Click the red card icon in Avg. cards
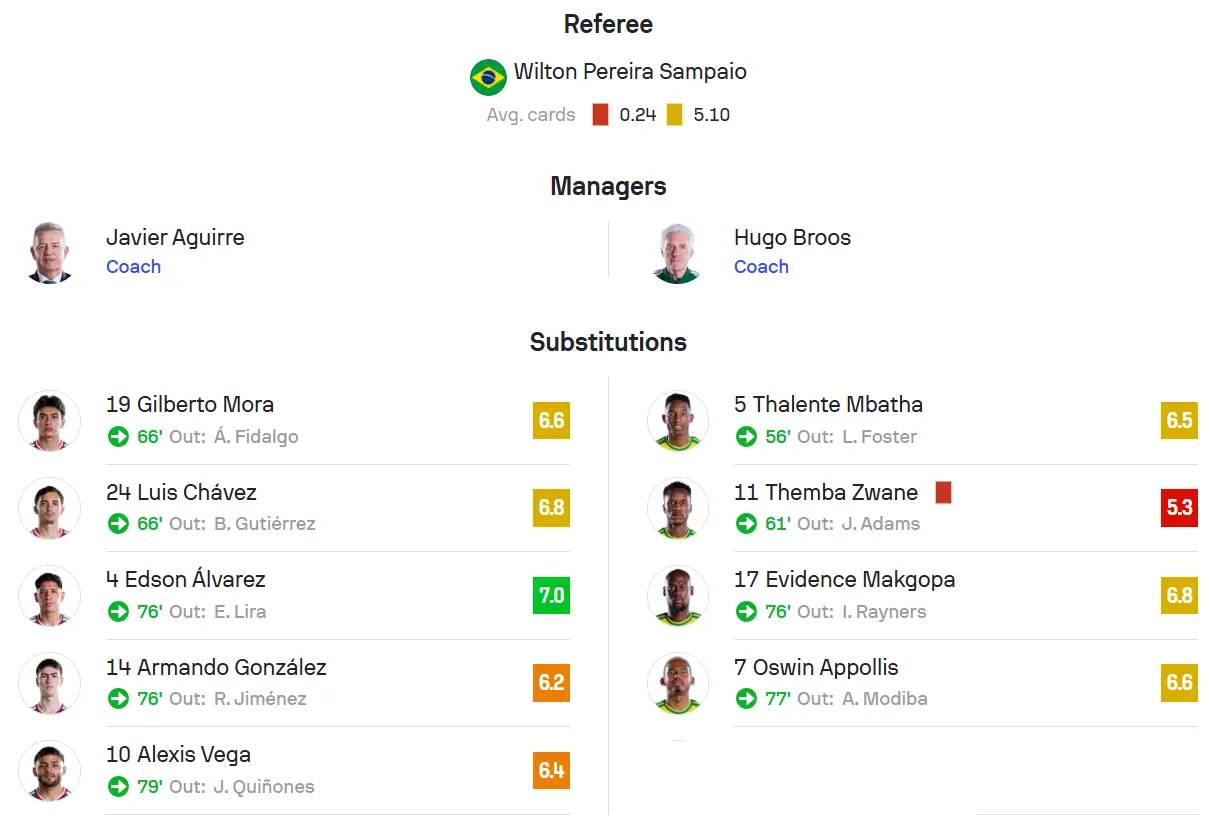1222x815 pixels. click(600, 115)
